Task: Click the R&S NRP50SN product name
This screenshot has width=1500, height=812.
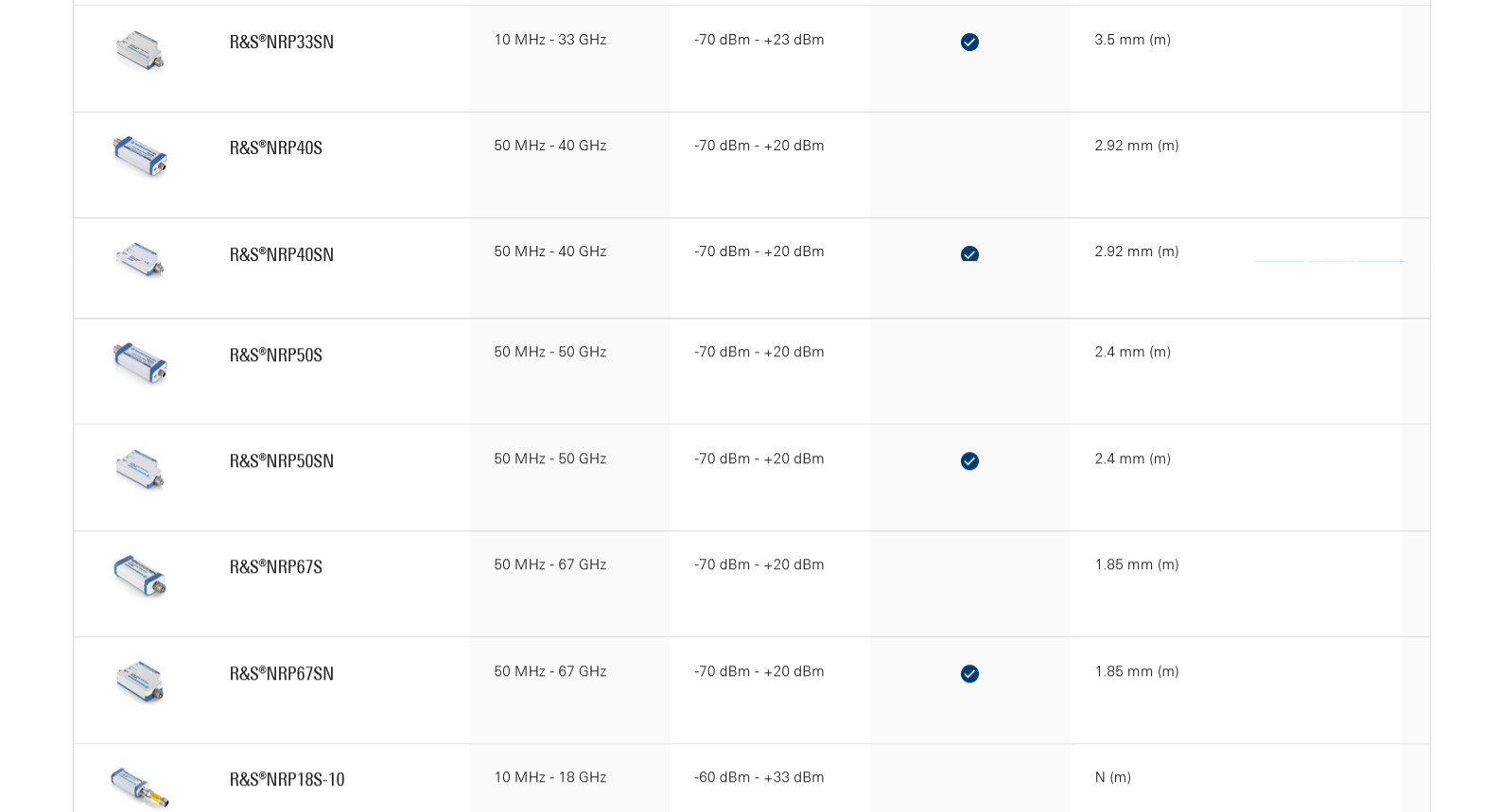Action: pyautogui.click(x=282, y=461)
